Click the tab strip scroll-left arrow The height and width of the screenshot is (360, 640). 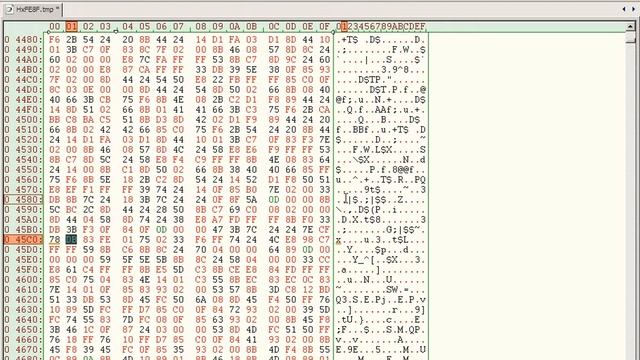pos(624,9)
